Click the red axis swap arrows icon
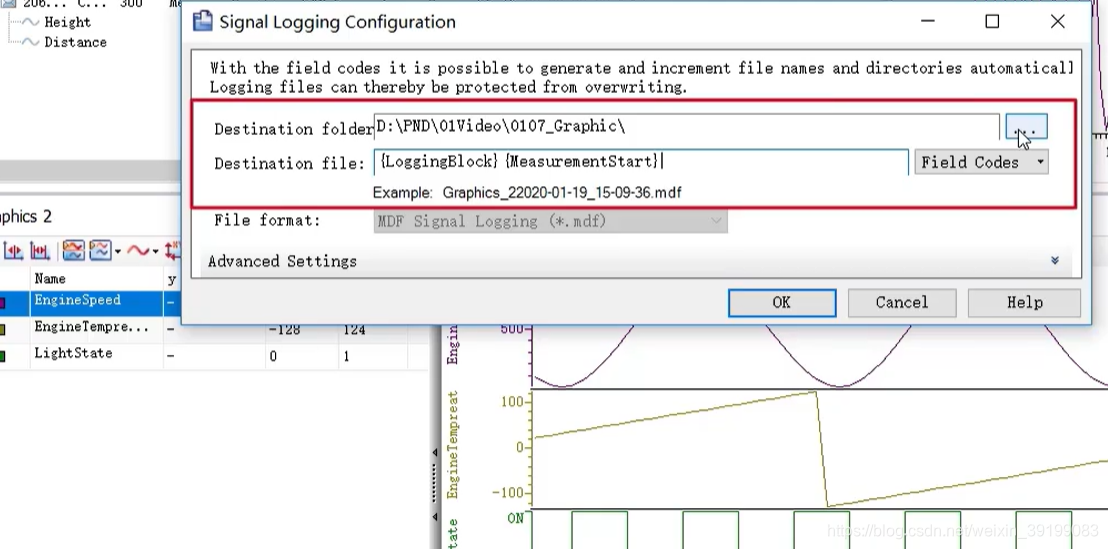Screen dimensions: 1108x549 pyautogui.click(x=172, y=250)
